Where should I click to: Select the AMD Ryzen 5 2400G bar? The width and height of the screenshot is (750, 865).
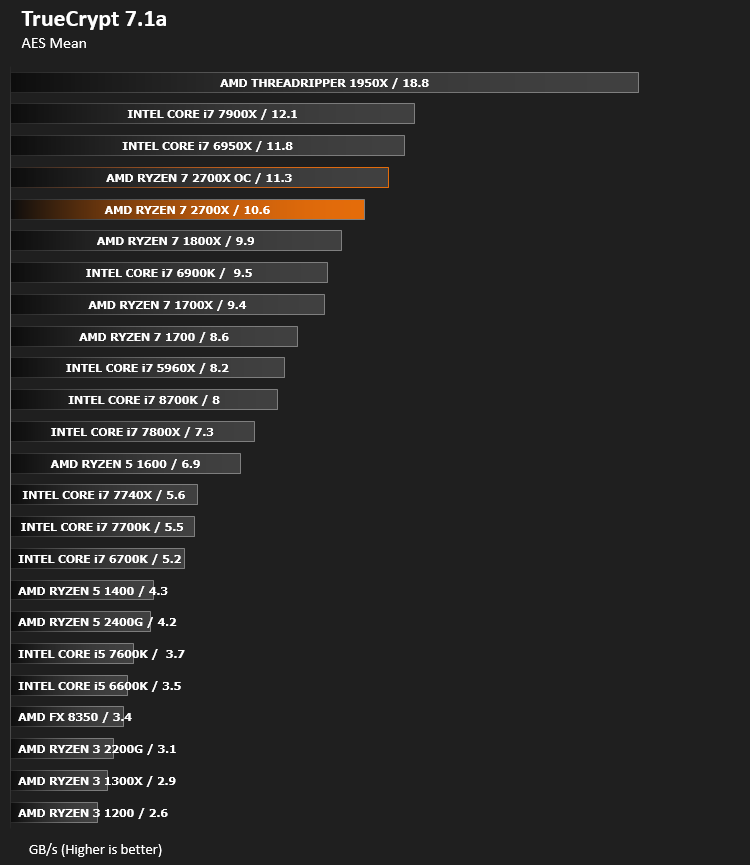point(81,621)
